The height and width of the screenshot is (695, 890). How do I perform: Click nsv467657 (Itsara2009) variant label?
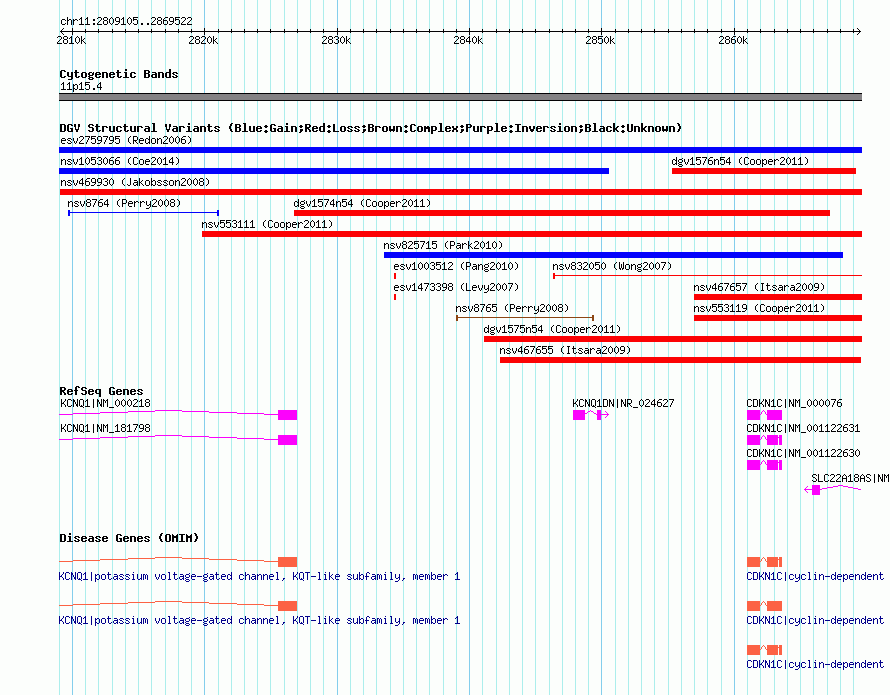(x=759, y=287)
